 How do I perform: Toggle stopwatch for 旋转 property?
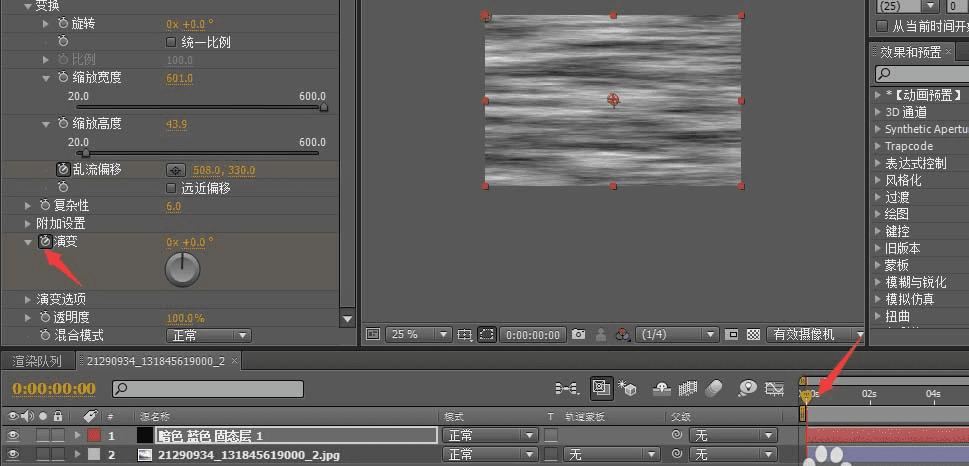[x=63, y=23]
